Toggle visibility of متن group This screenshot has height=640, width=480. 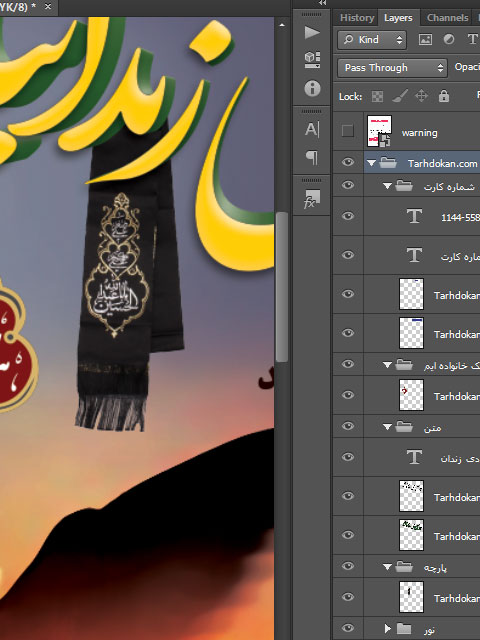click(348, 426)
